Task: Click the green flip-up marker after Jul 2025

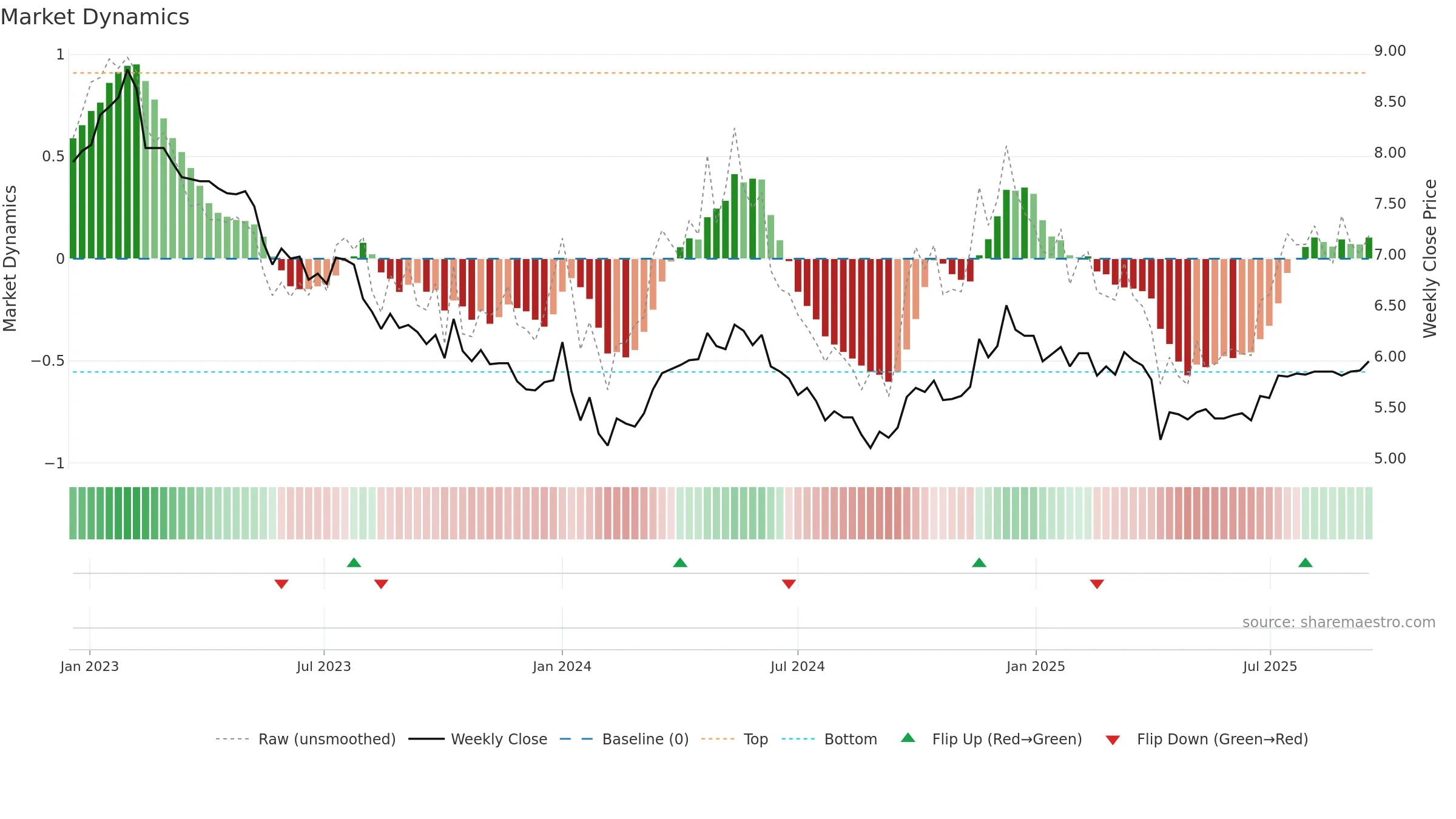Action: coord(1306,562)
